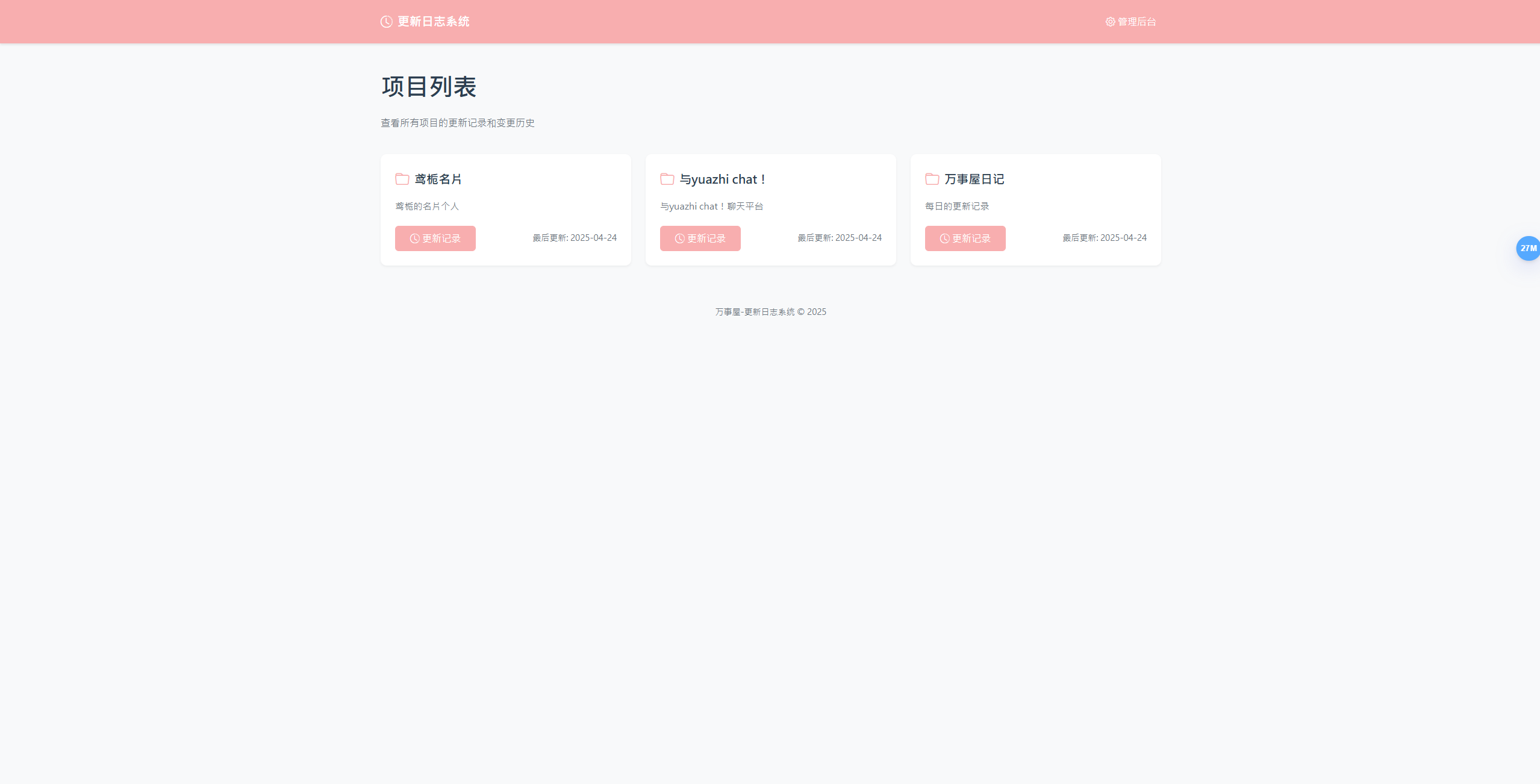This screenshot has height=784, width=1540.
Task: Click the blue 27M floating badge
Action: pyautogui.click(x=1528, y=248)
